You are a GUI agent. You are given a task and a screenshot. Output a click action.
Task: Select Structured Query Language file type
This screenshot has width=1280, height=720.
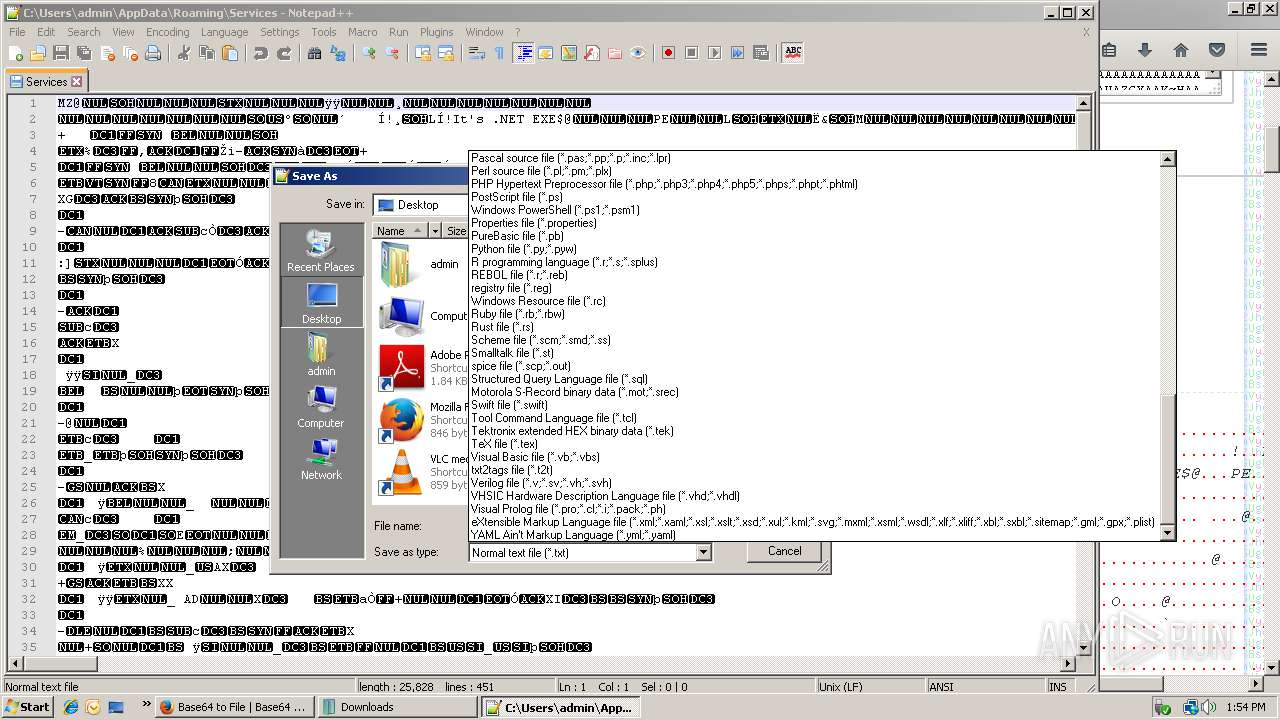pos(559,379)
